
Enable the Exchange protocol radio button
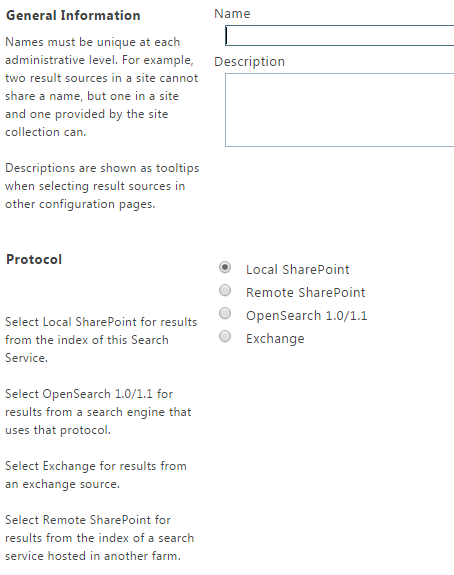point(225,336)
